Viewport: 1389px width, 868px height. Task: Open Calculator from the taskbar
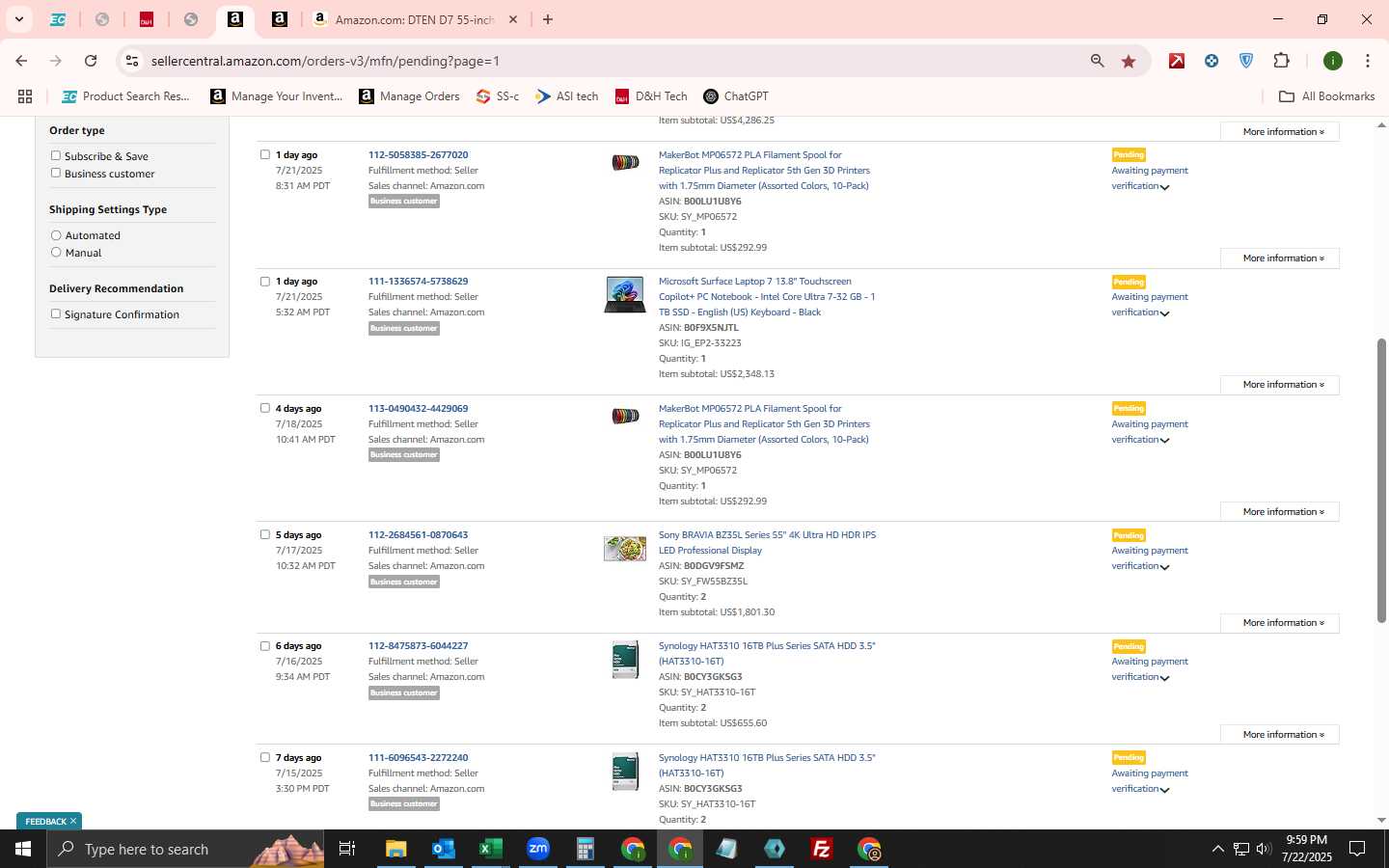click(586, 849)
